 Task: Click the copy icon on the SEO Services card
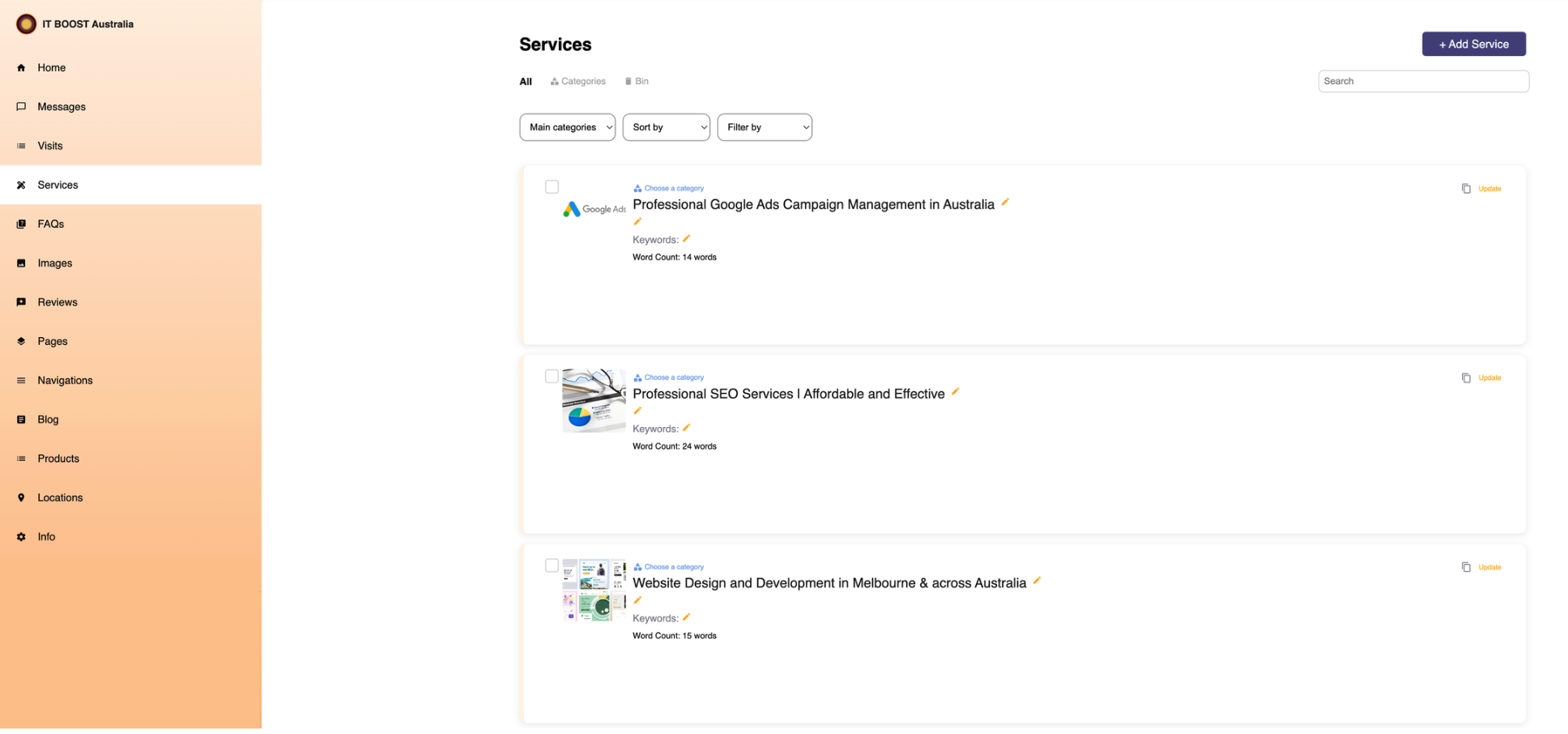coord(1466,378)
